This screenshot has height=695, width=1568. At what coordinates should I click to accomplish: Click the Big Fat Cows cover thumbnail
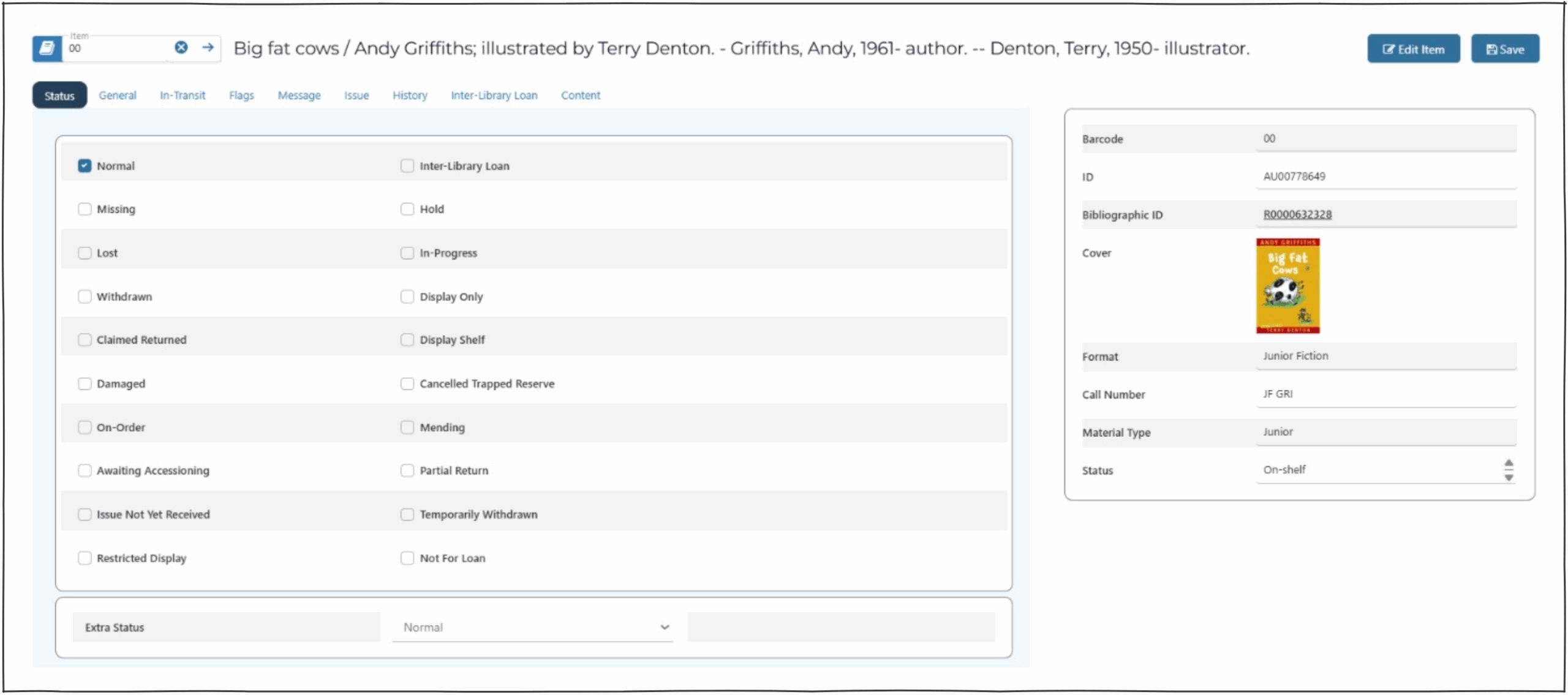[x=1287, y=286]
